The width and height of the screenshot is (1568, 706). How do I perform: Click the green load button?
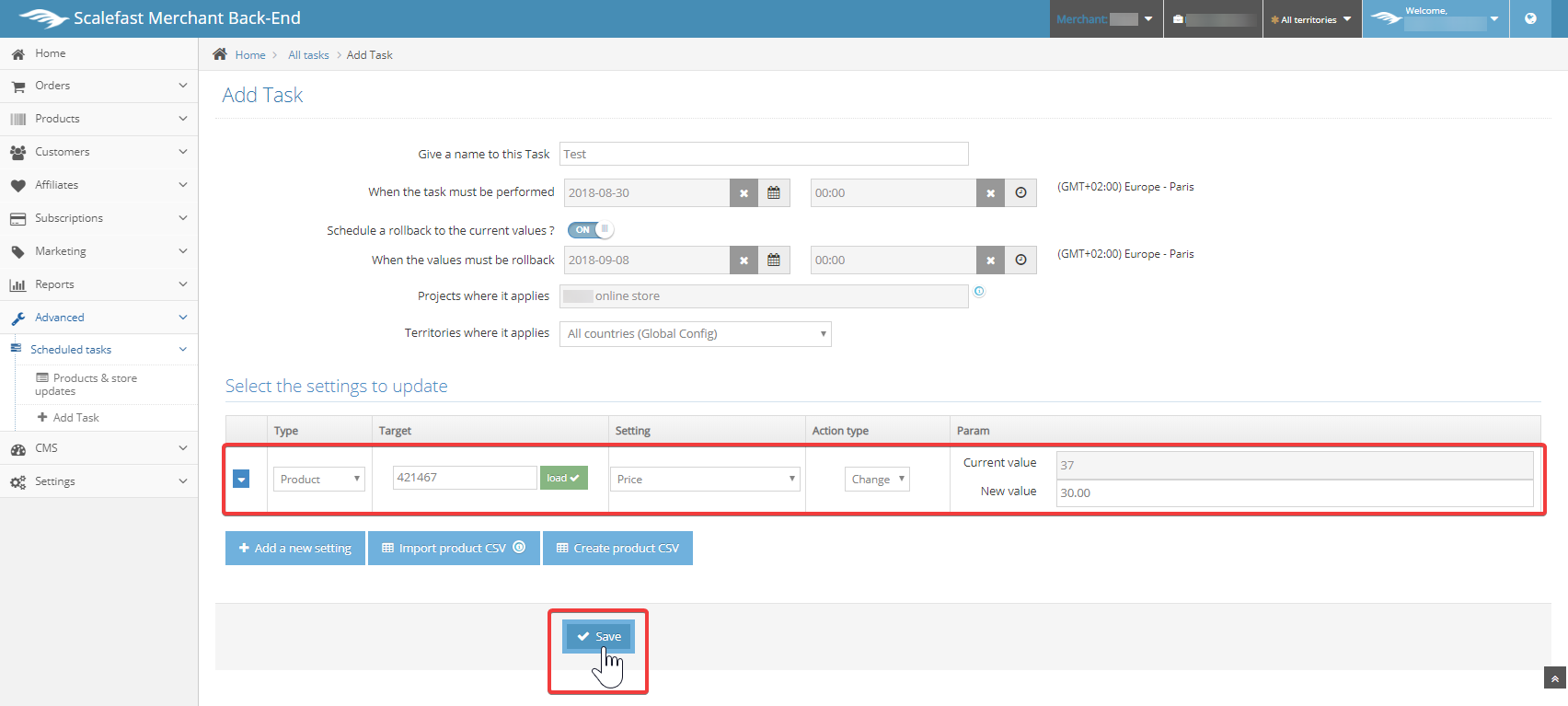pos(563,478)
